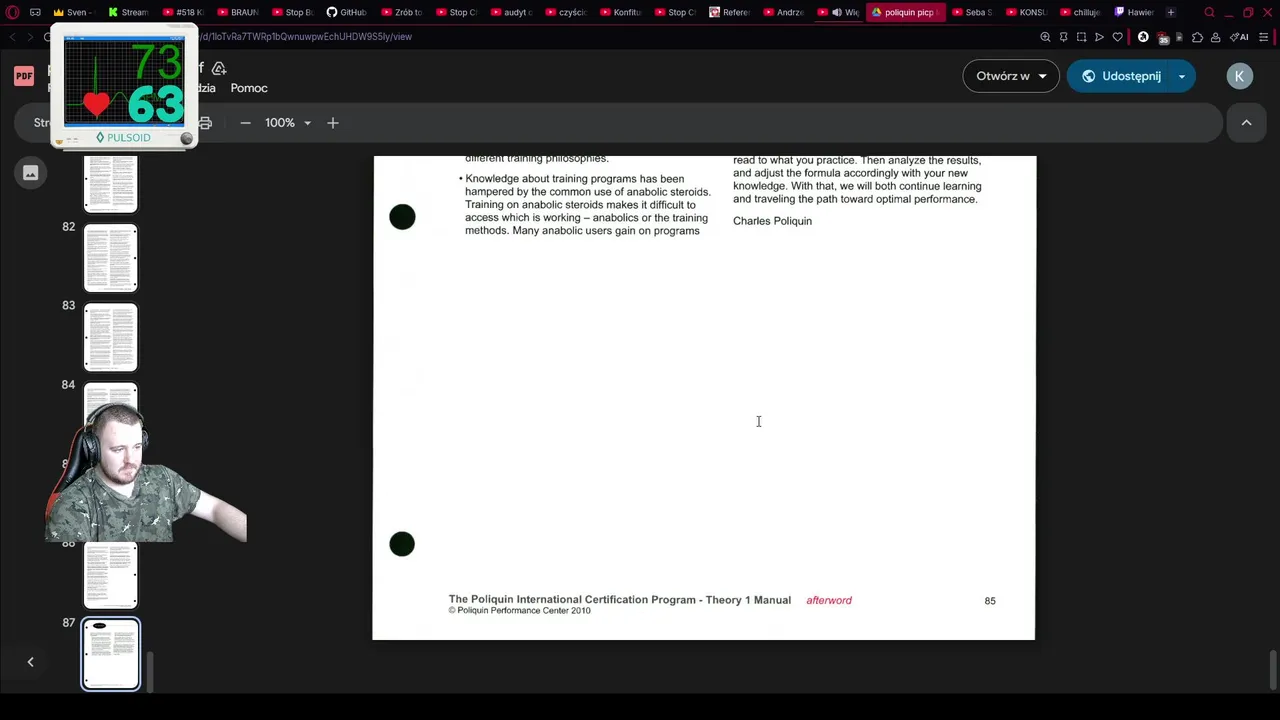Open the K account avatar
This screenshot has height=720, width=1280.
pyautogui.click(x=1240, y=76)
